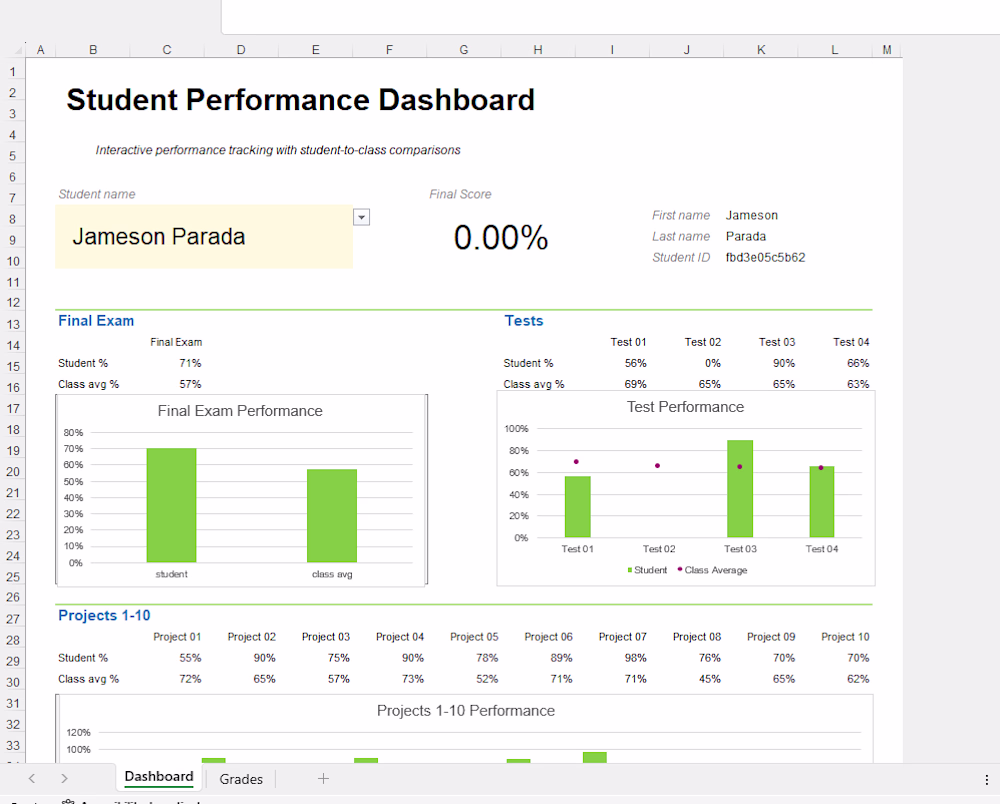Click the Test 02 column header

pyautogui.click(x=703, y=342)
